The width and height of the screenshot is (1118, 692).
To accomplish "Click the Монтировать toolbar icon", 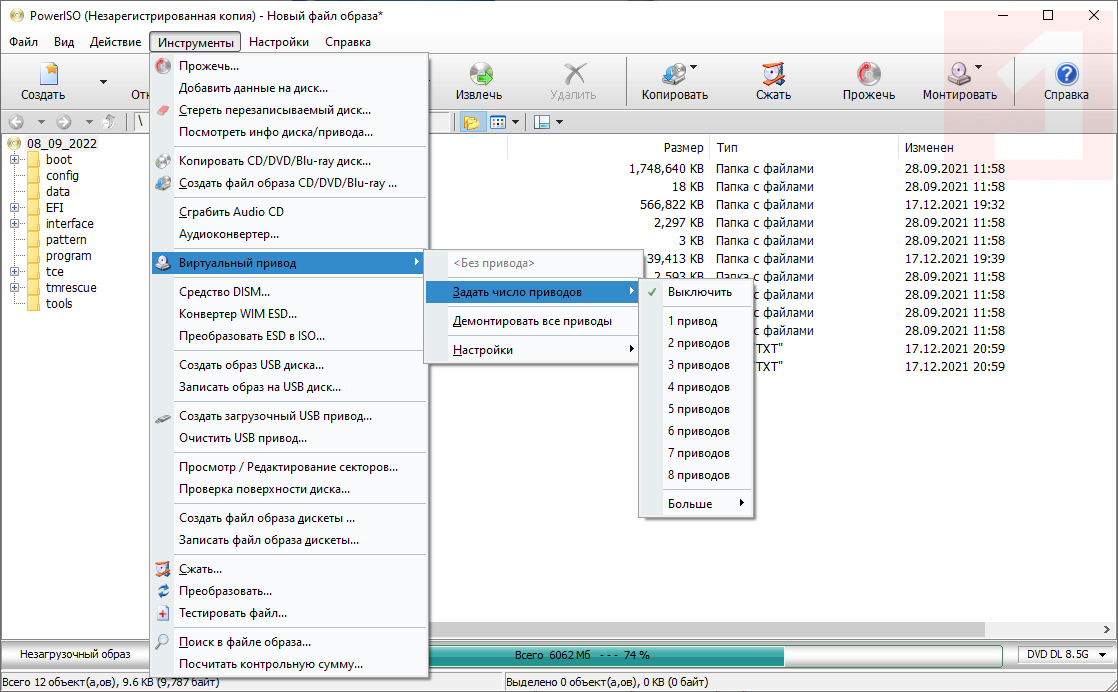I will pos(959,73).
